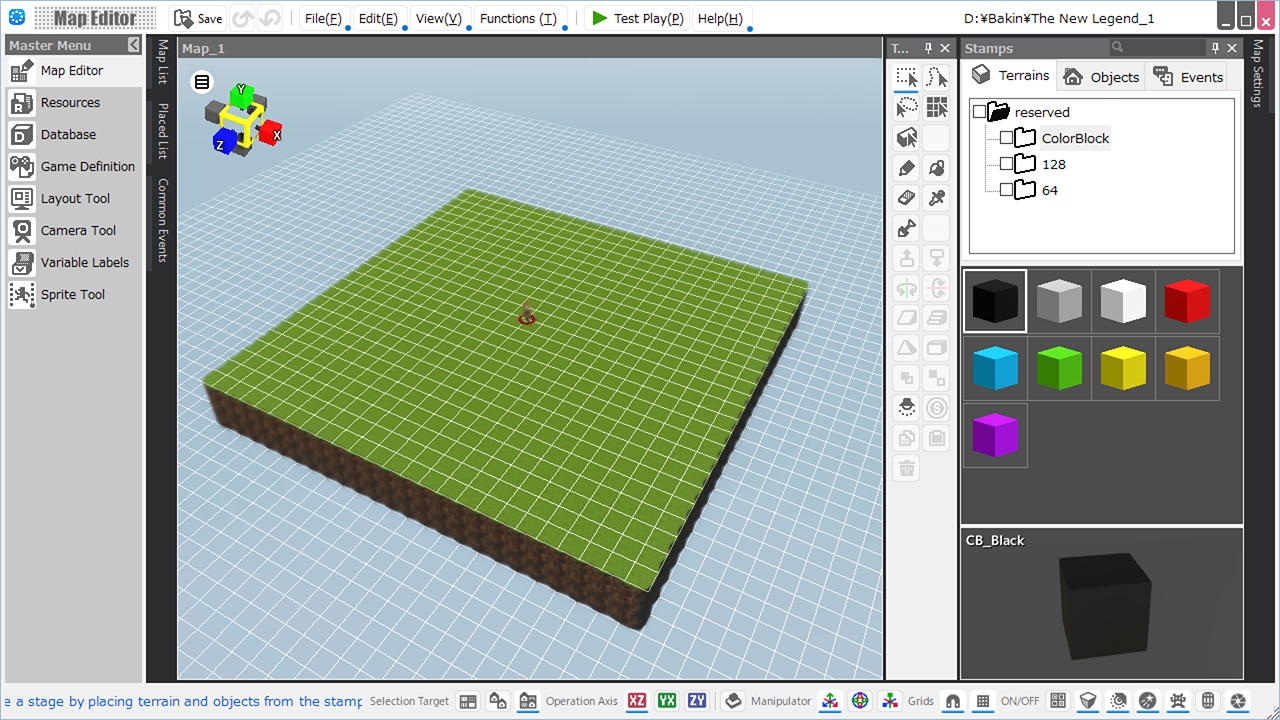Choose the eraser tool
The height and width of the screenshot is (720, 1280).
[906, 198]
